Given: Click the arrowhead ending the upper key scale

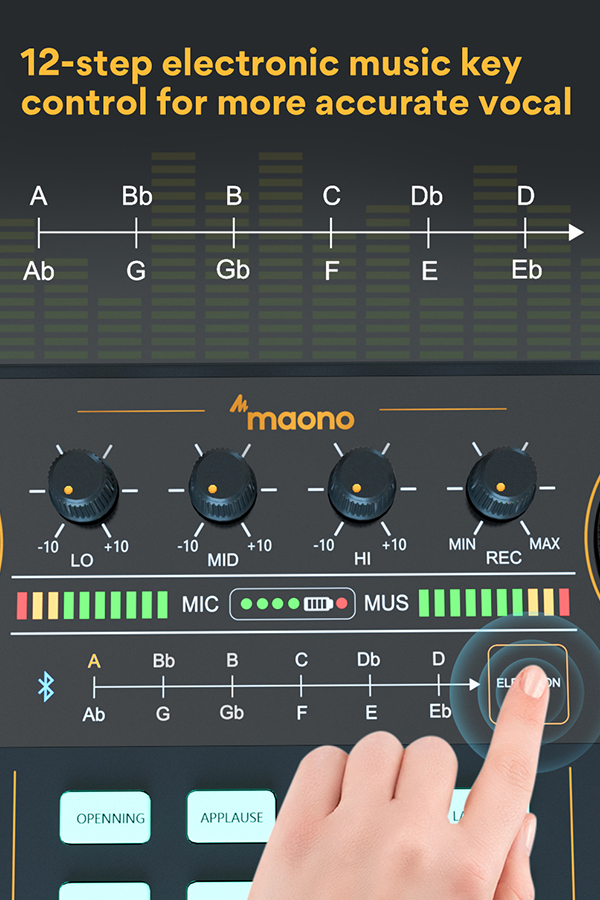Looking at the screenshot, I should click(x=576, y=232).
